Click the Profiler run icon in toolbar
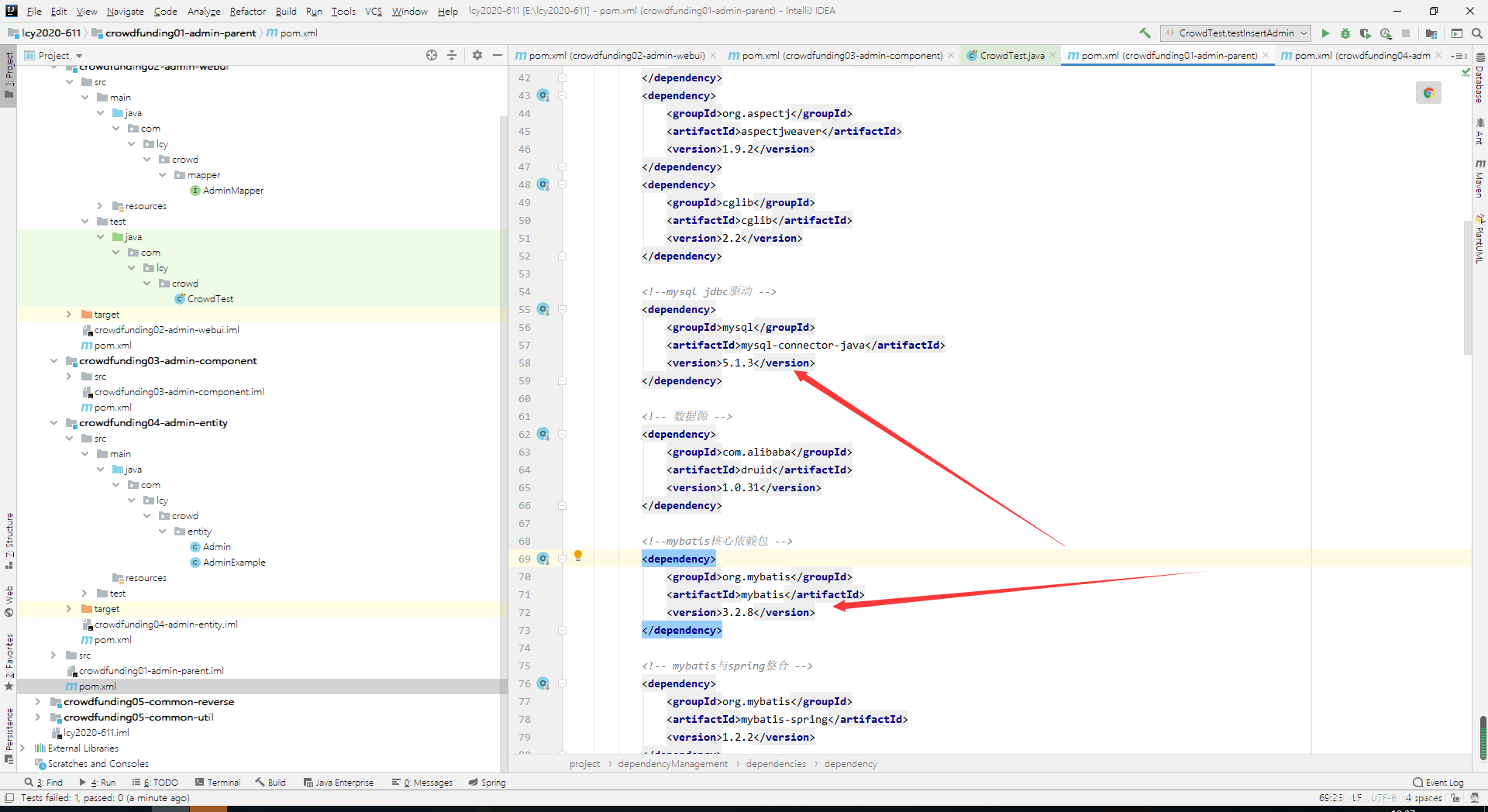Screen dimensions: 1488x812 [x=1386, y=33]
